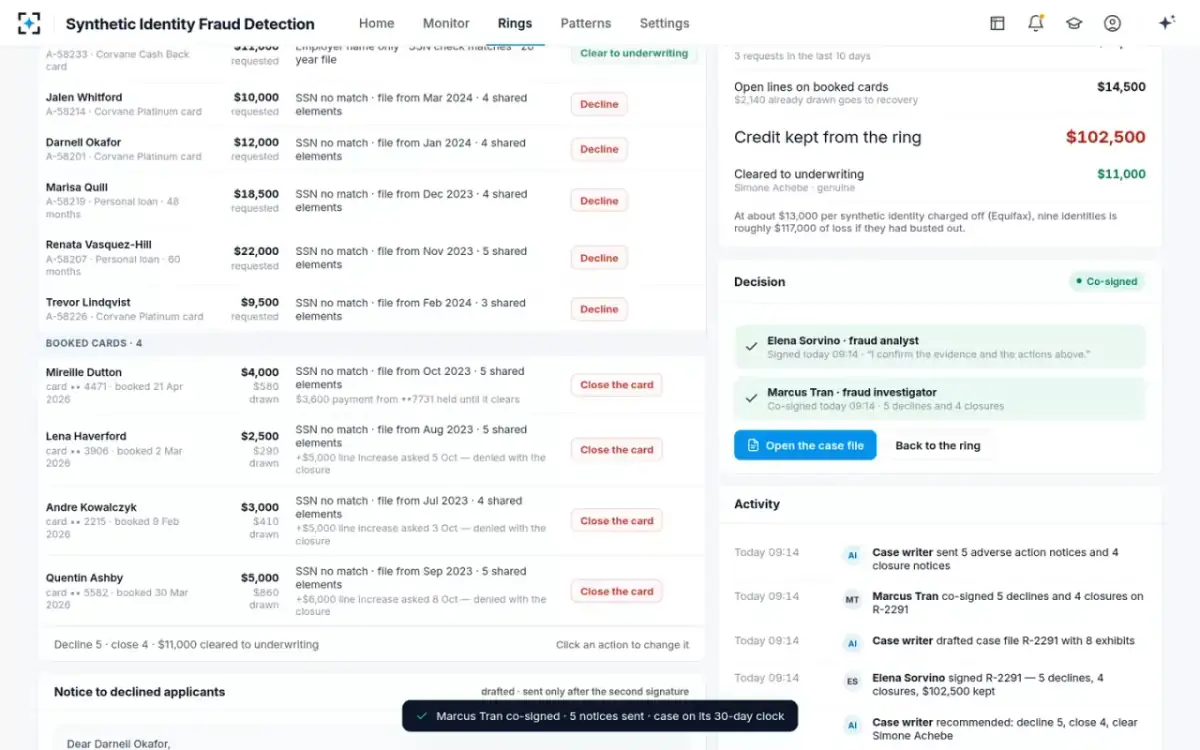Click Decline for Jalen Whitford

[599, 104]
